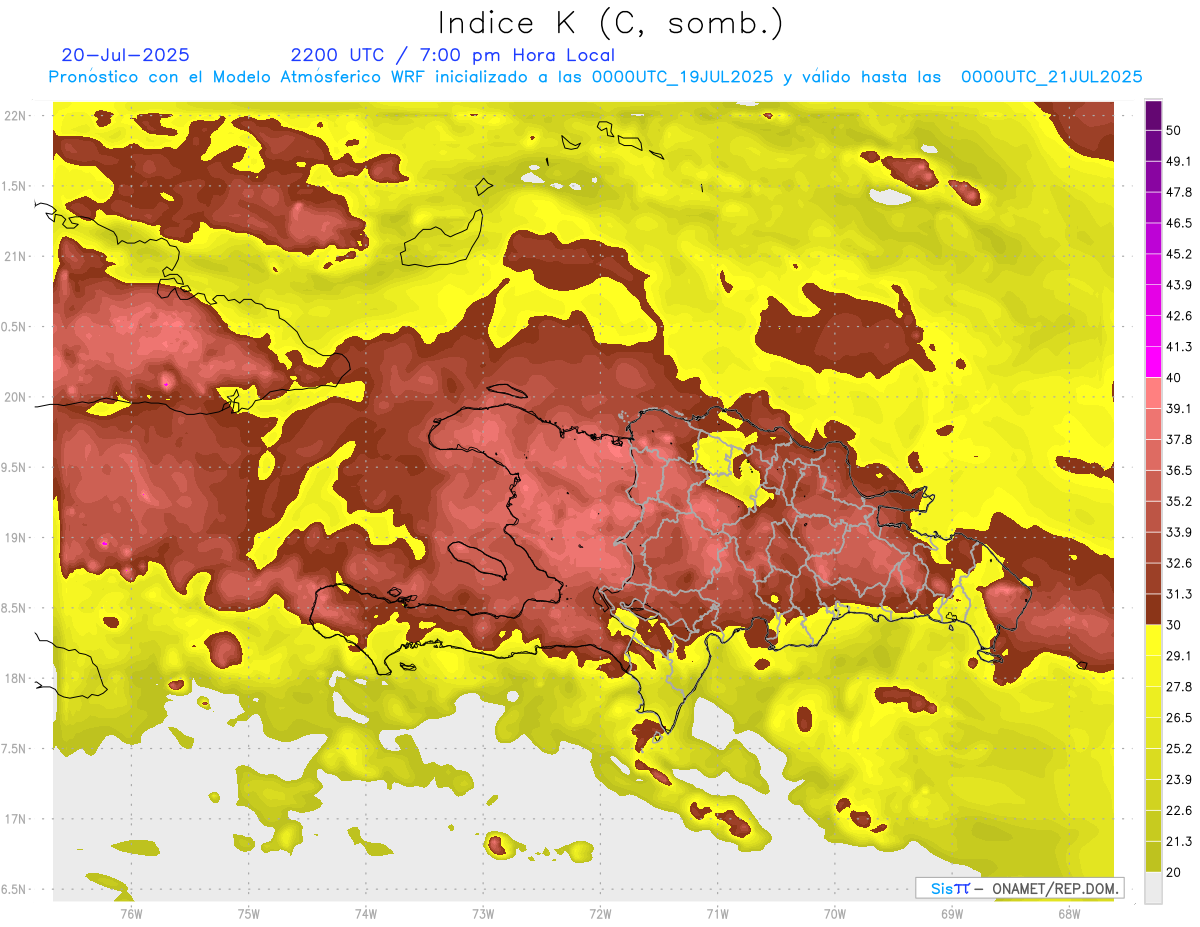Click the time text "2200 UTC / 7:00 pm Hora Local"
The image size is (1200, 927).
[x=452, y=55]
